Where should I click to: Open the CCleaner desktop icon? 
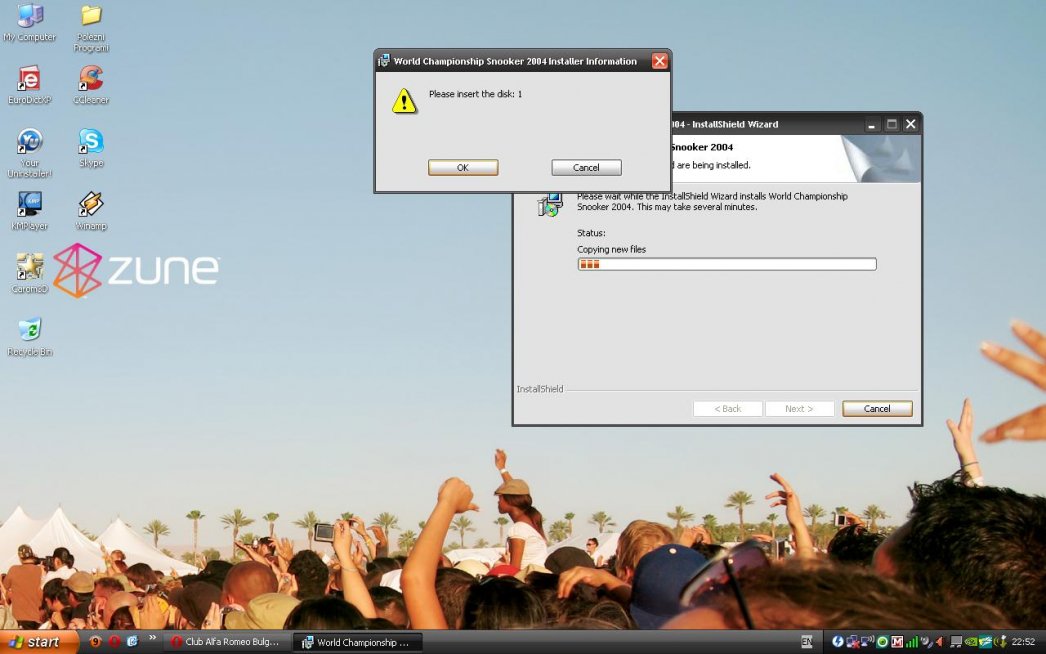pyautogui.click(x=91, y=80)
